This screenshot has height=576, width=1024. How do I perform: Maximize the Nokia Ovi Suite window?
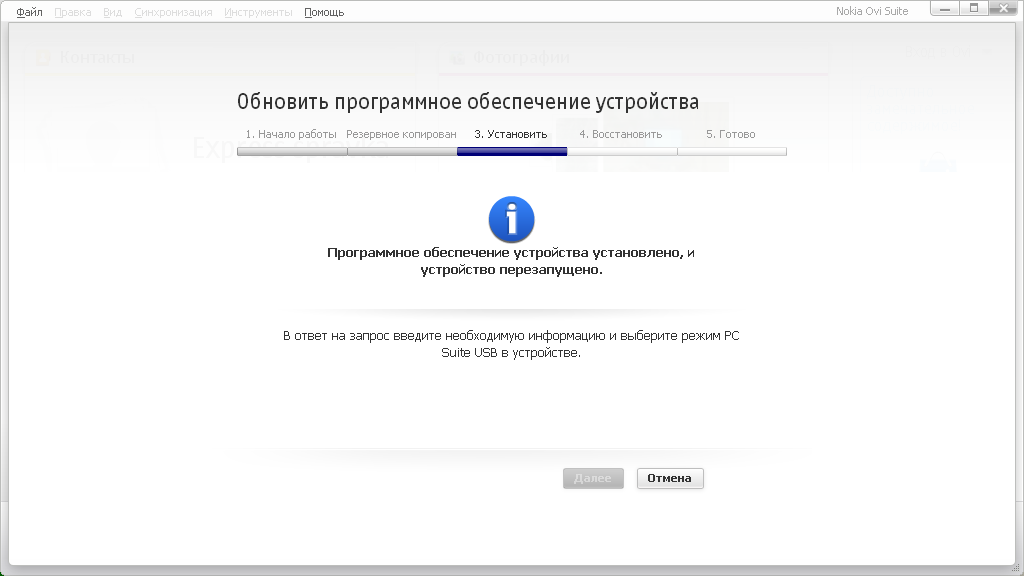(973, 9)
